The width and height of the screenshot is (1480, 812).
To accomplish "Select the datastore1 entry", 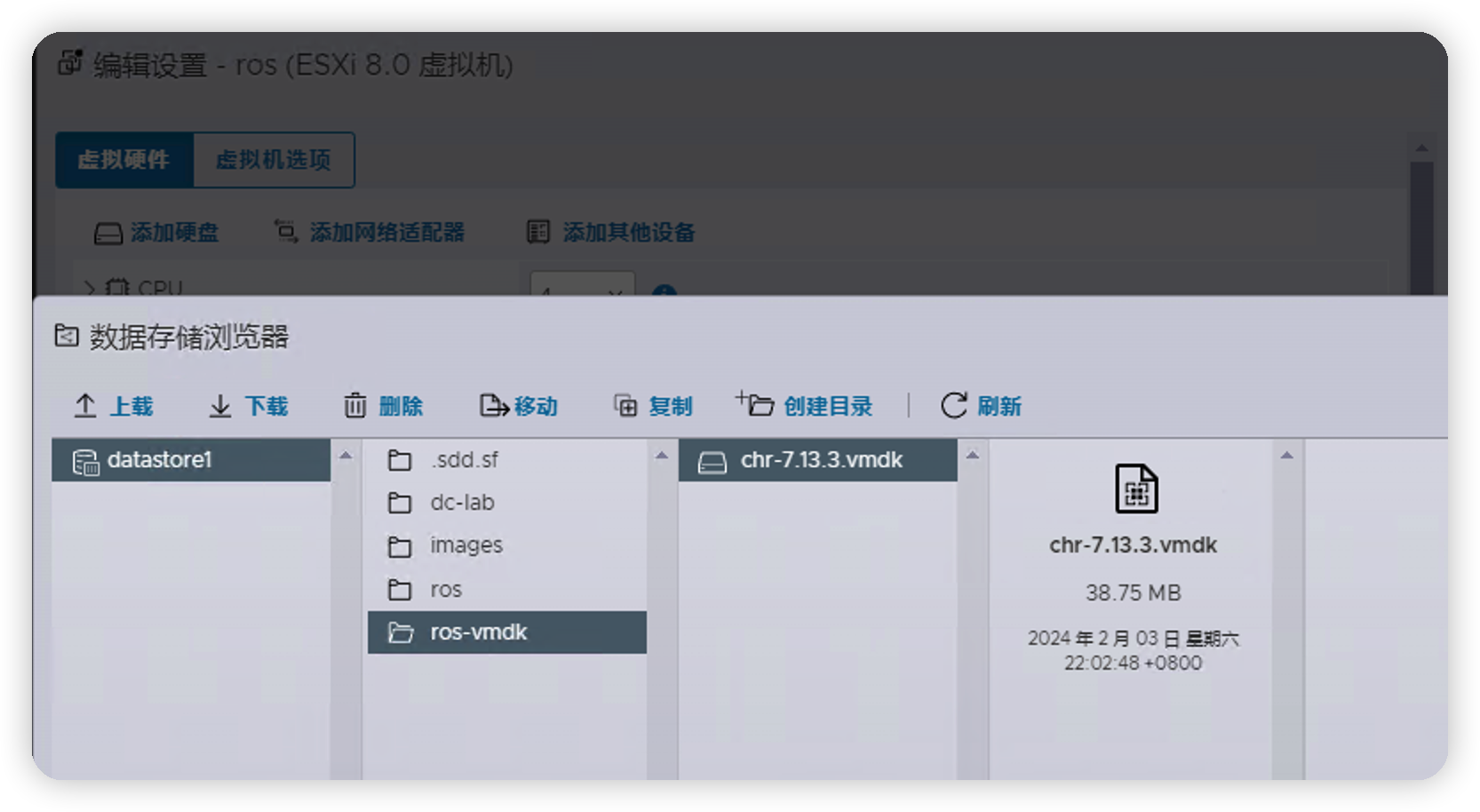I will point(191,460).
